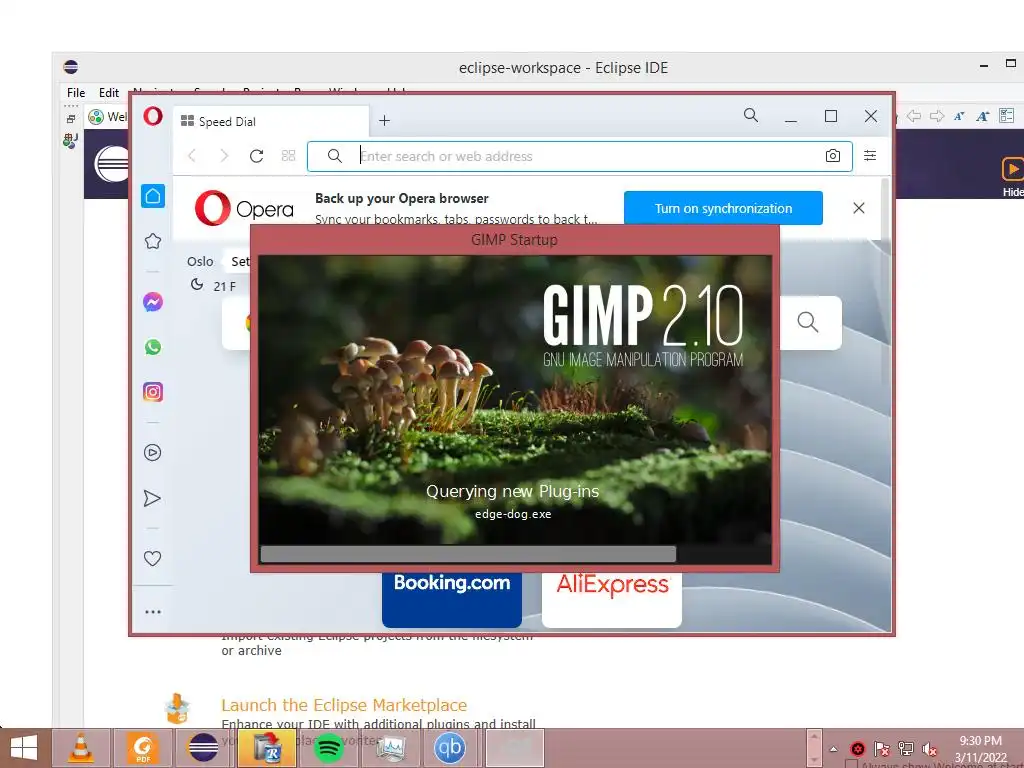Open AliExpress speed dial tile
Image resolution: width=1024 pixels, height=768 pixels.
click(x=612, y=598)
